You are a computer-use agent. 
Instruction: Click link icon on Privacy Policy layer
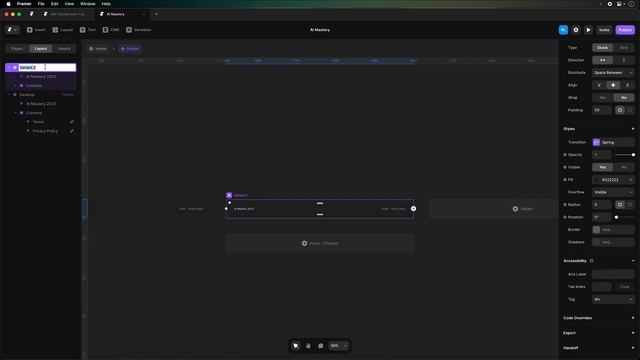[72, 131]
